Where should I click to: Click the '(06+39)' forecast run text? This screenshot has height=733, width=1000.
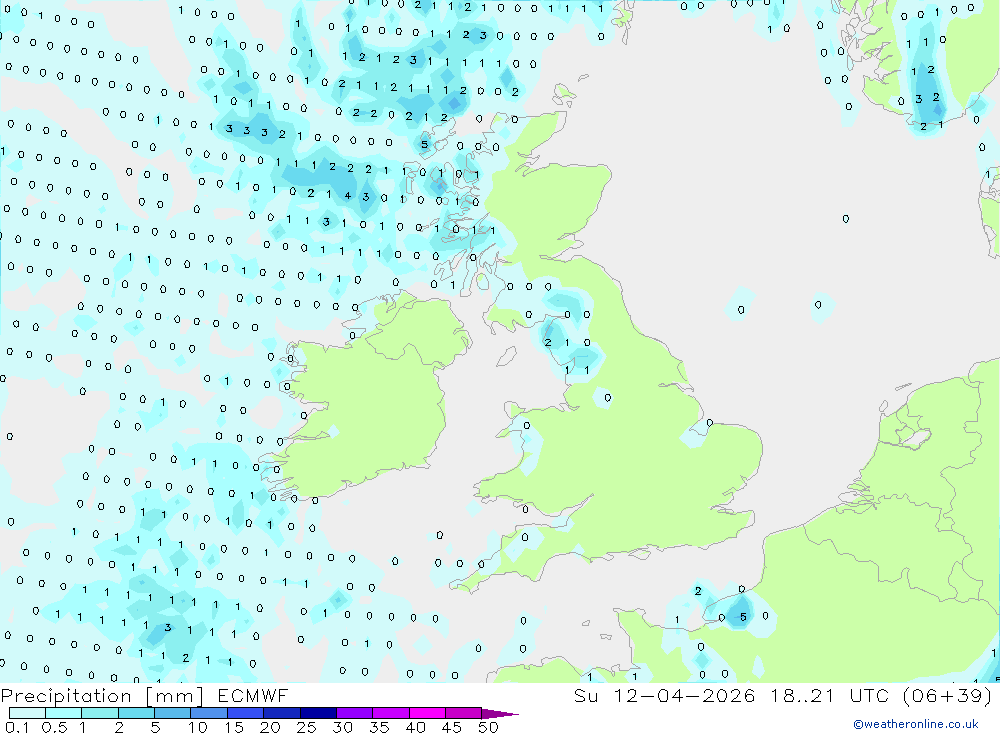pos(948,695)
